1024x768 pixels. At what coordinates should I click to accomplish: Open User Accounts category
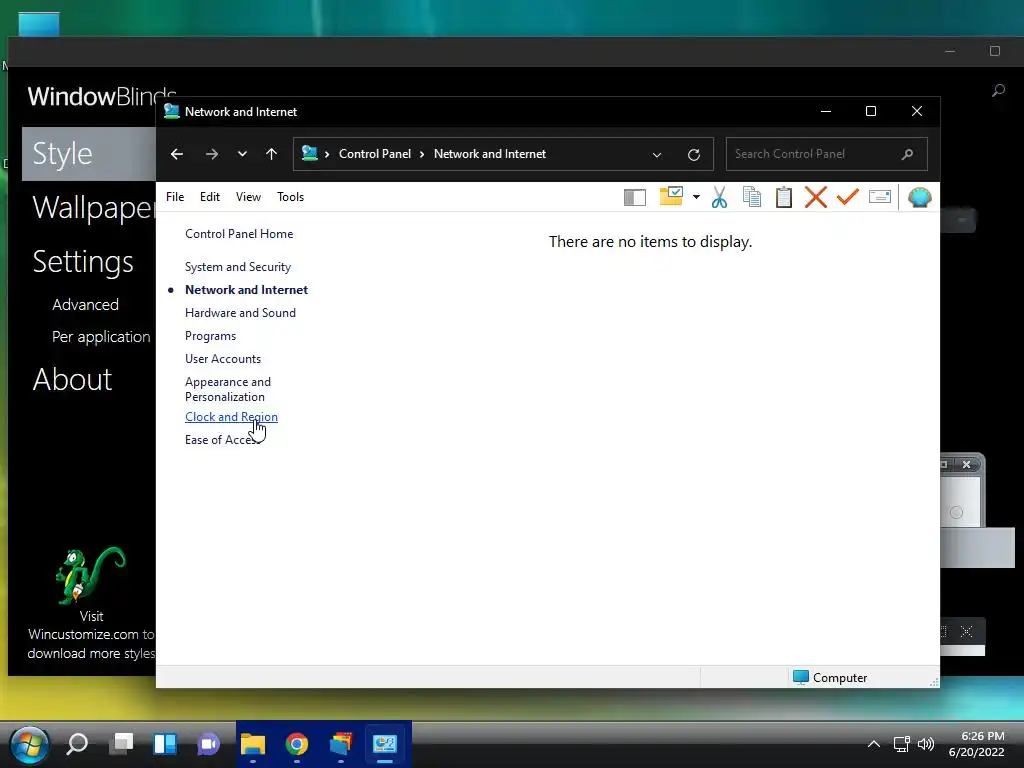pos(223,359)
